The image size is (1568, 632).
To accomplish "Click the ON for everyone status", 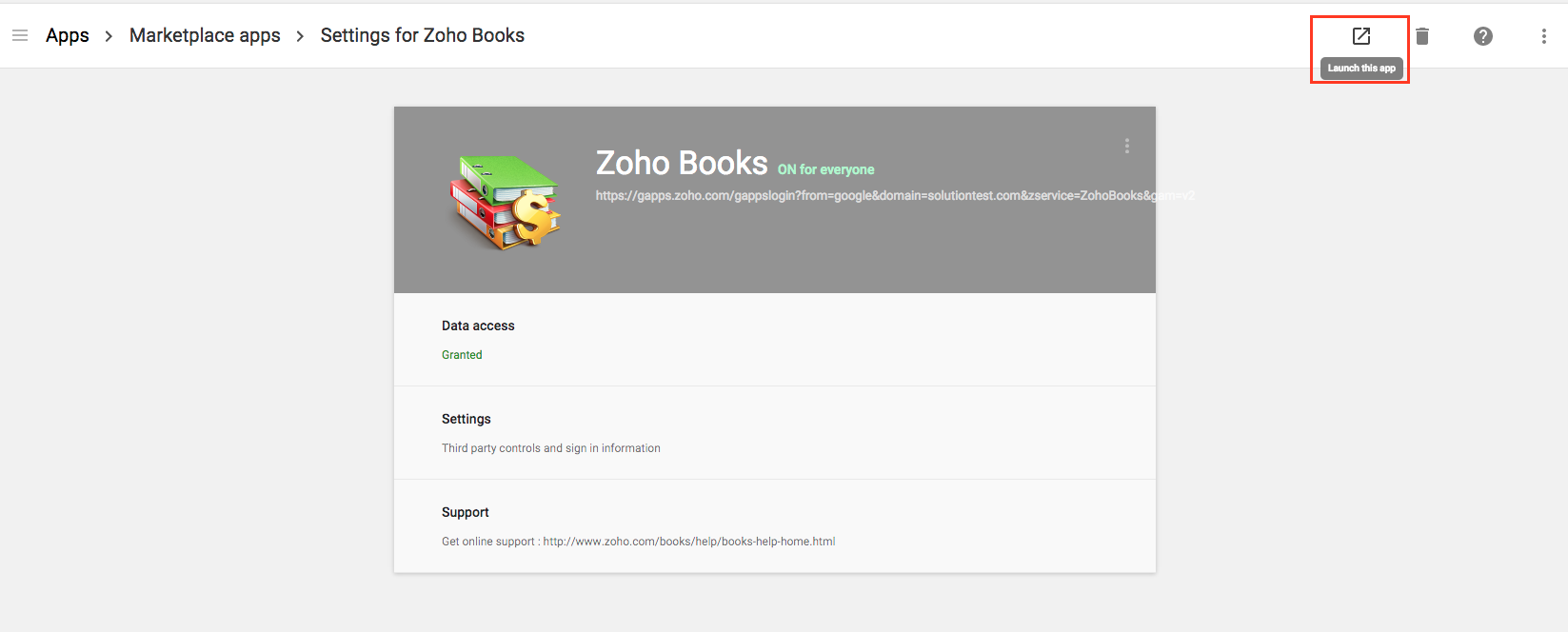I will pyautogui.click(x=826, y=169).
